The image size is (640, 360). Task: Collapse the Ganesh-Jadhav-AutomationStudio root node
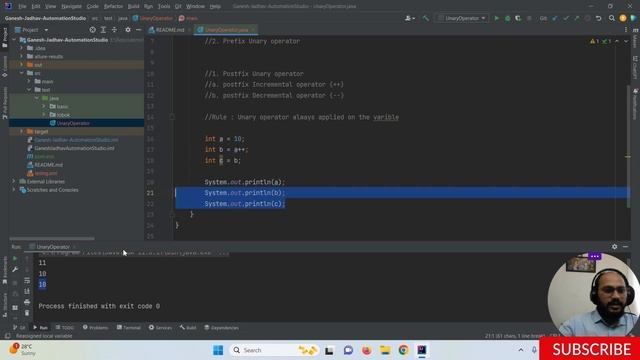(x=14, y=40)
